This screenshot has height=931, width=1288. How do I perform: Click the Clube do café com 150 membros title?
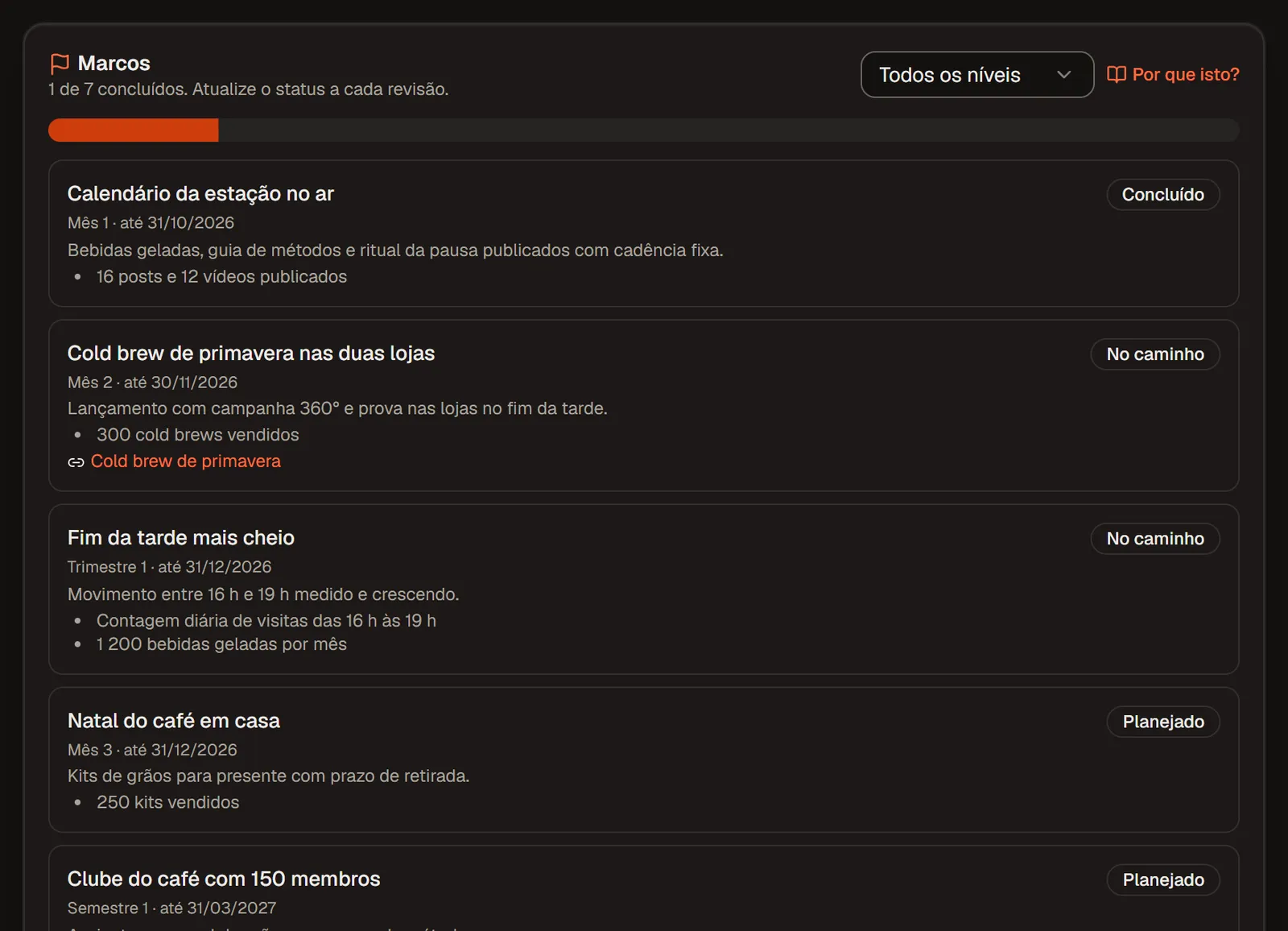(224, 879)
